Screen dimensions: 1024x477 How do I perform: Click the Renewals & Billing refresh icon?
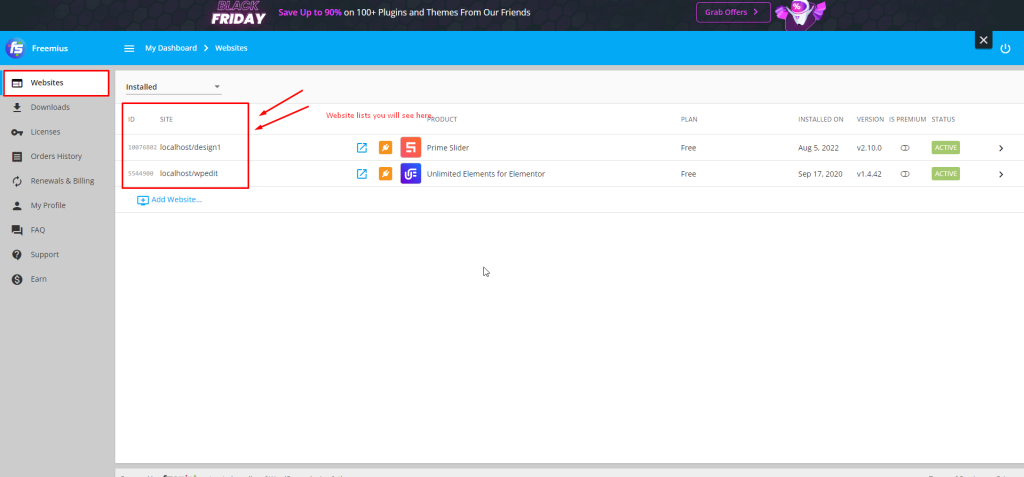coord(18,181)
